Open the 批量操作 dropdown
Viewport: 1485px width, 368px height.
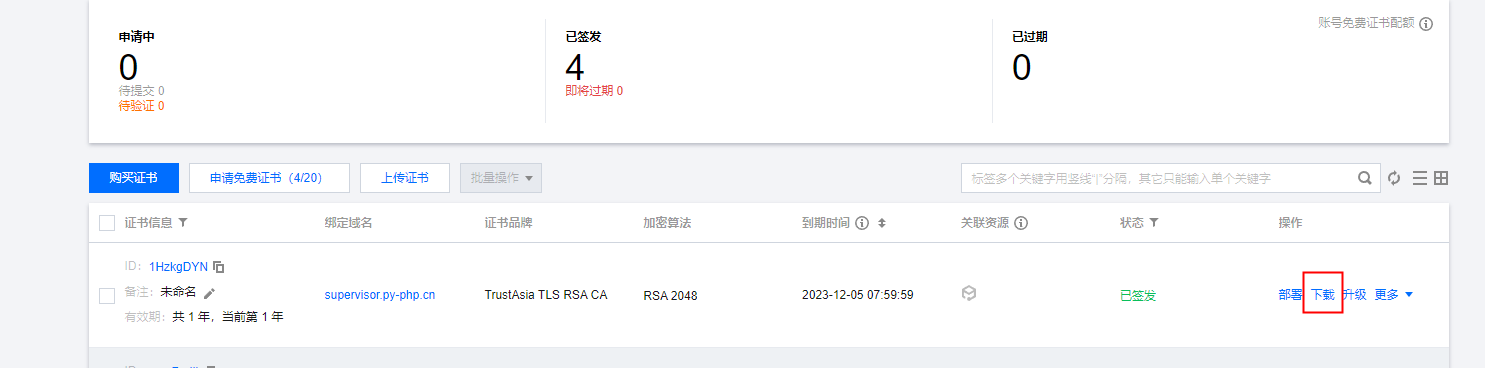click(x=500, y=178)
